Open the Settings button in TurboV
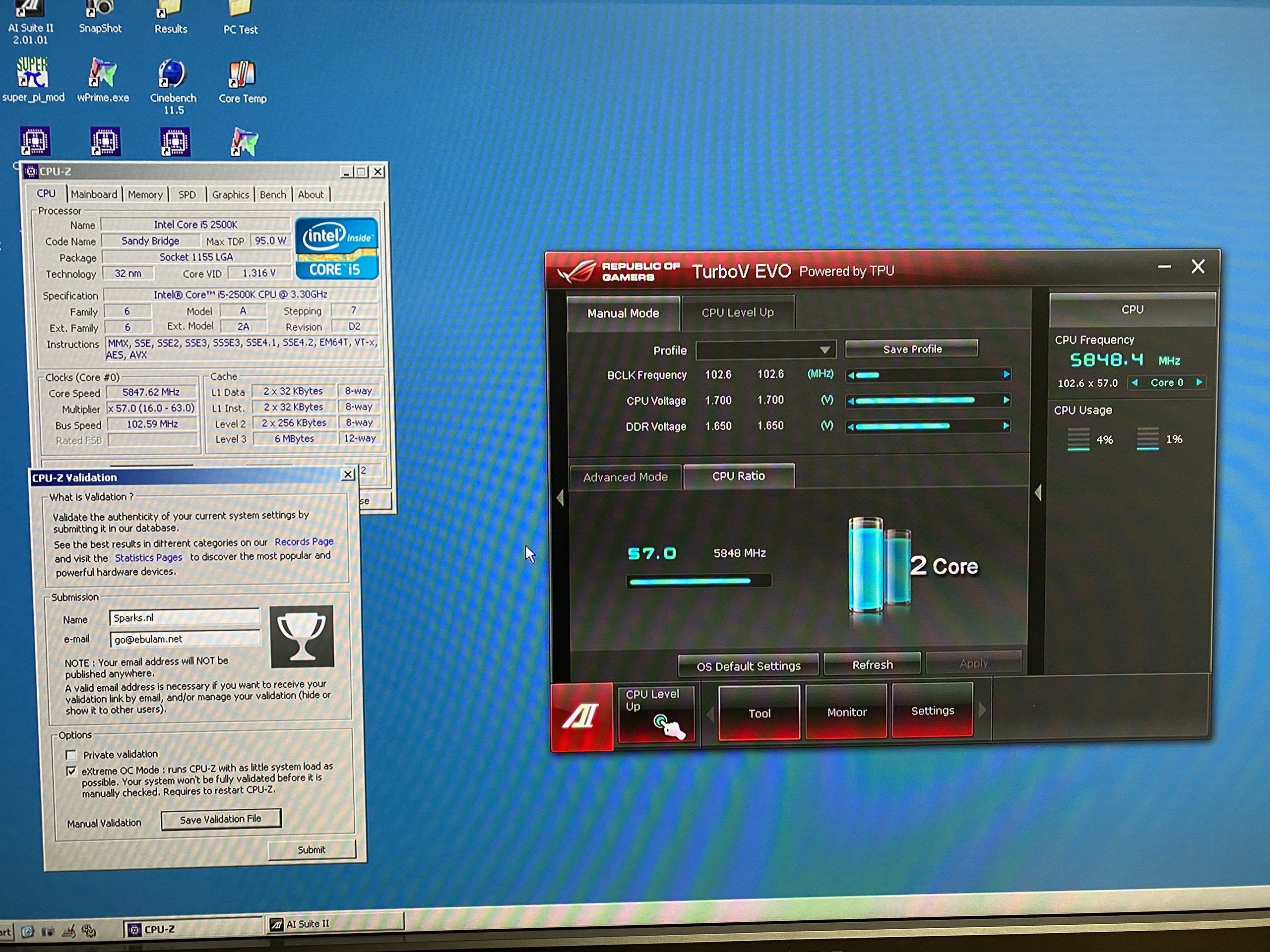 click(x=932, y=711)
